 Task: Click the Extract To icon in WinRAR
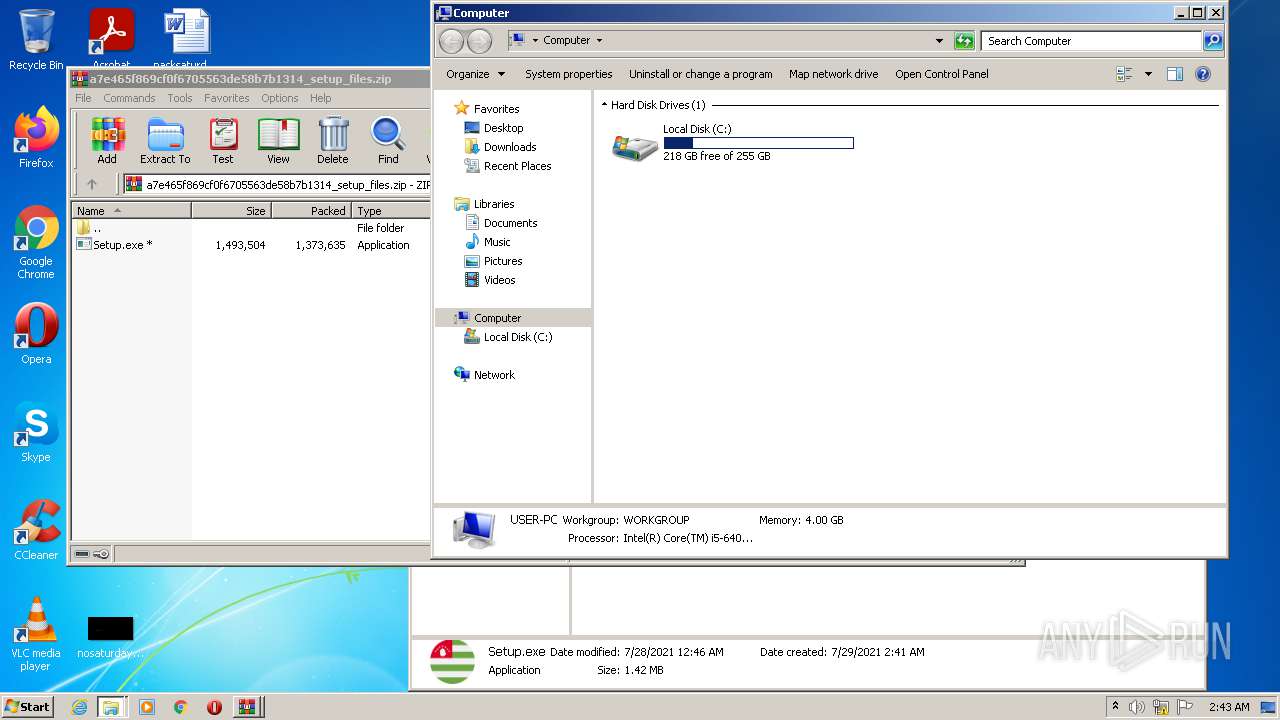[165, 140]
